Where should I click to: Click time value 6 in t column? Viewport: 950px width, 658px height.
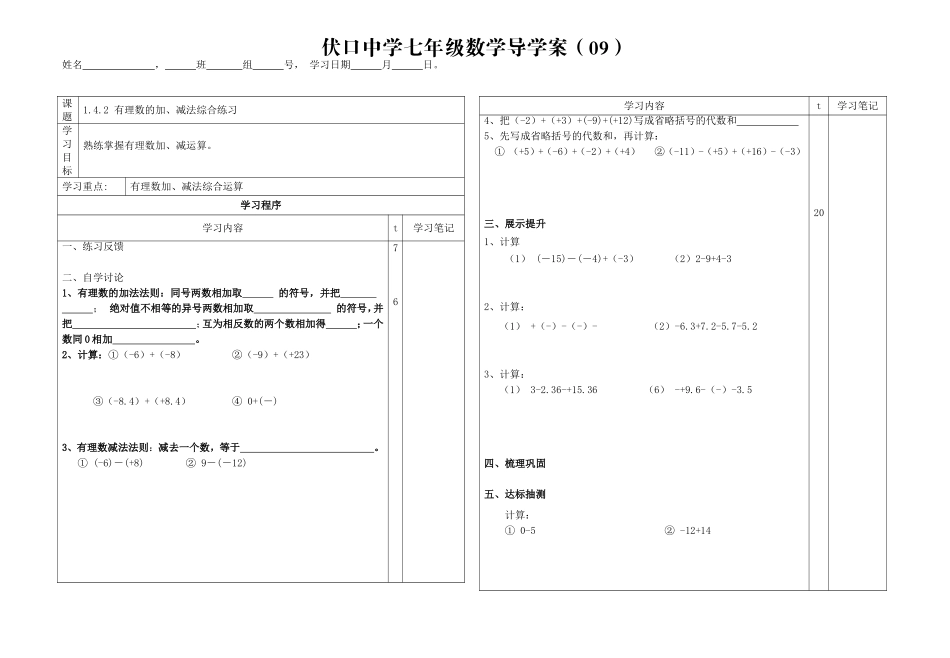396,302
